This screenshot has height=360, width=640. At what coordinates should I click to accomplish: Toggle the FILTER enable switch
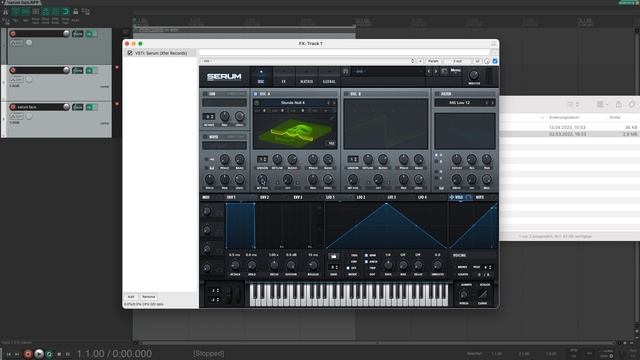[437, 94]
